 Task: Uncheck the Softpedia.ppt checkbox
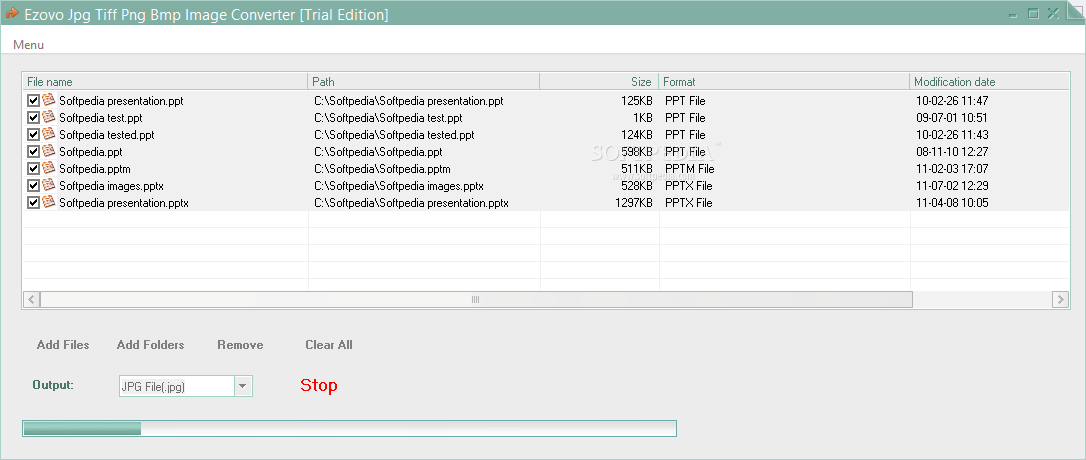pyautogui.click(x=33, y=152)
